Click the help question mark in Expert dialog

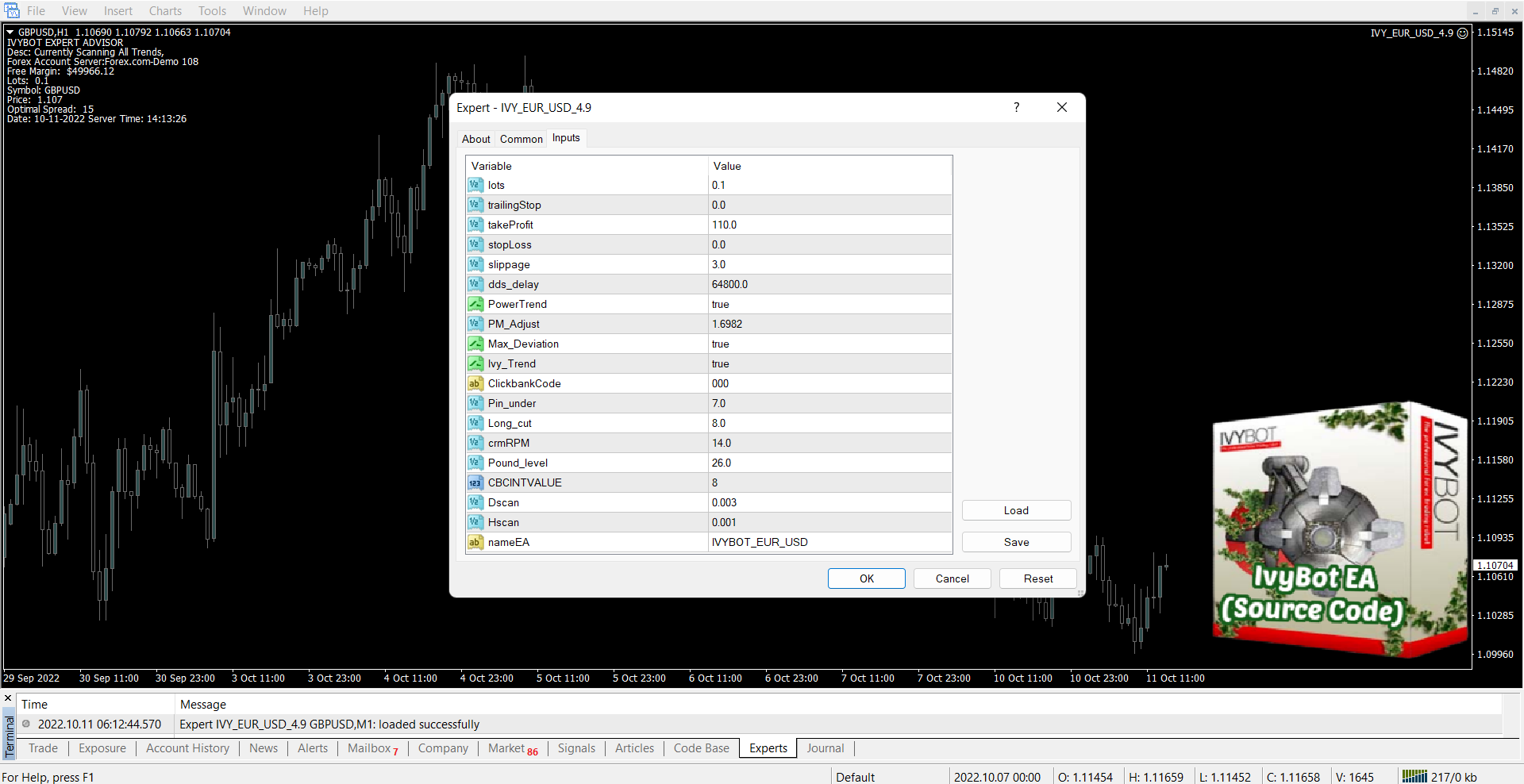pyautogui.click(x=1016, y=107)
